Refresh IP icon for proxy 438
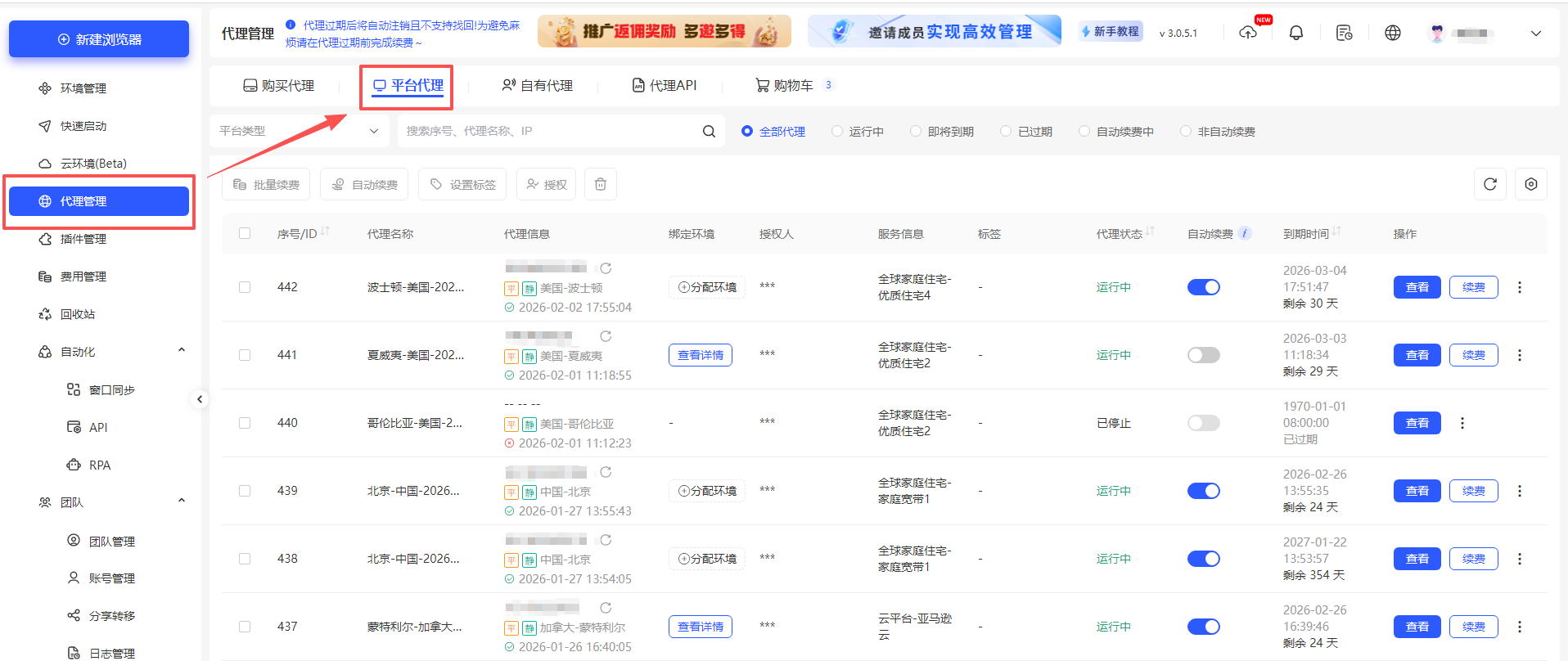 pos(606,540)
